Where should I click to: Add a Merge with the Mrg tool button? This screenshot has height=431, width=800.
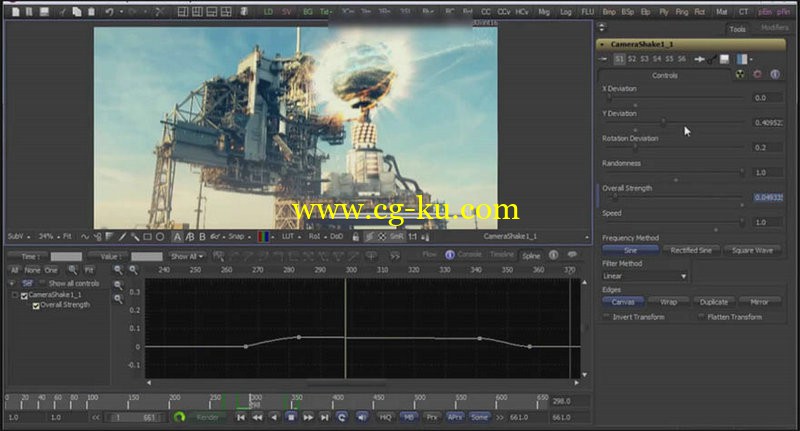click(544, 11)
